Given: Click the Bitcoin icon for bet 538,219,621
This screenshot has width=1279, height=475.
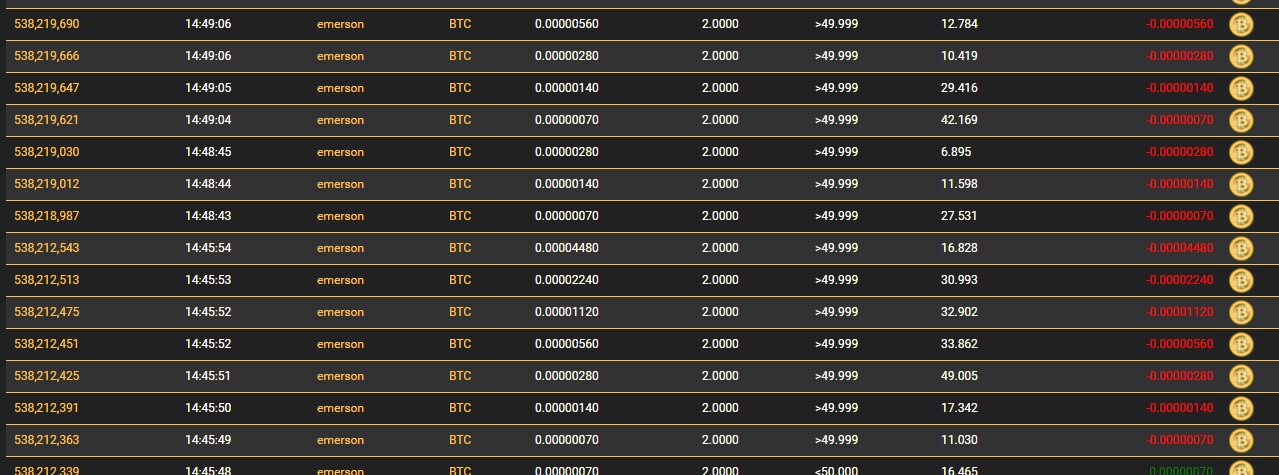Looking at the screenshot, I should point(1240,120).
